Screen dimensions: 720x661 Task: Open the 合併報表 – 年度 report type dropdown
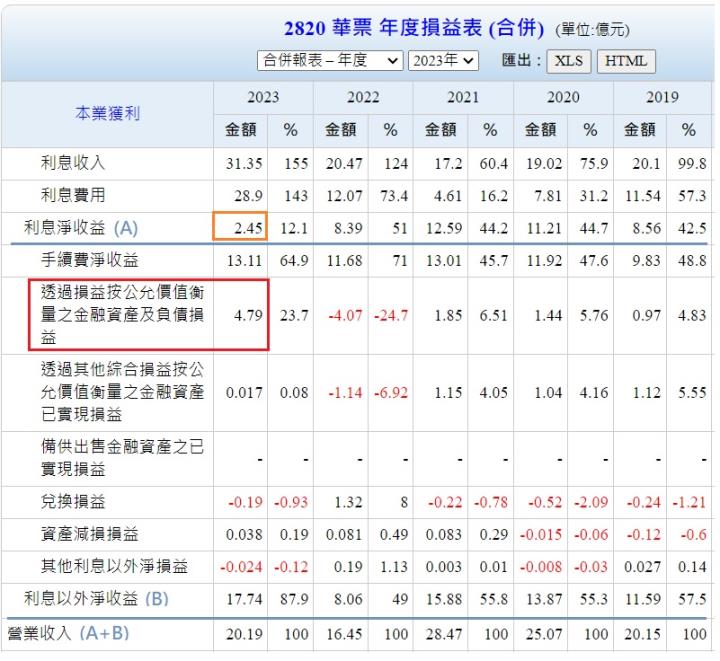pyautogui.click(x=330, y=61)
